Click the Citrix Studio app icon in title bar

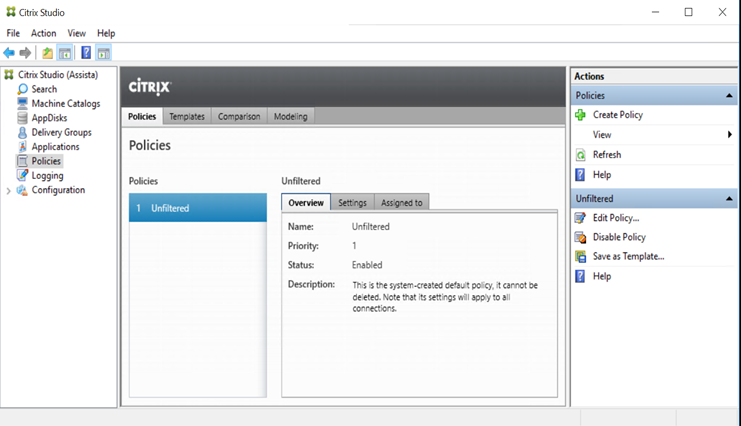click(x=11, y=12)
